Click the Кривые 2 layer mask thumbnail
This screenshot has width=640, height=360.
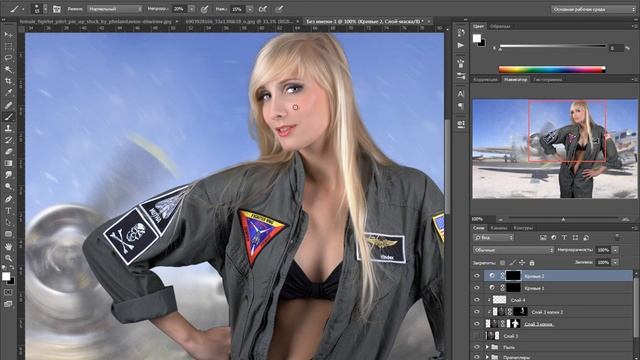pyautogui.click(x=513, y=276)
